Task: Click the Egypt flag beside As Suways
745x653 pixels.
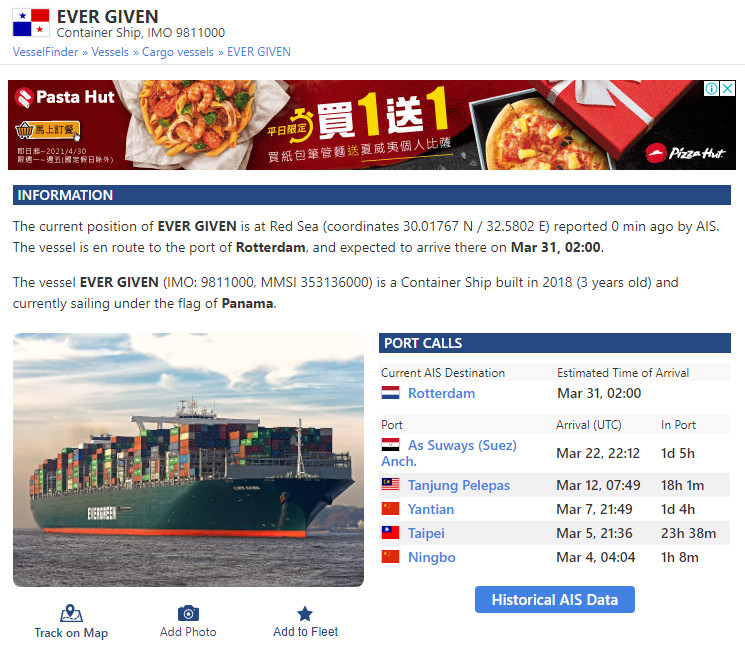Action: pos(391,444)
